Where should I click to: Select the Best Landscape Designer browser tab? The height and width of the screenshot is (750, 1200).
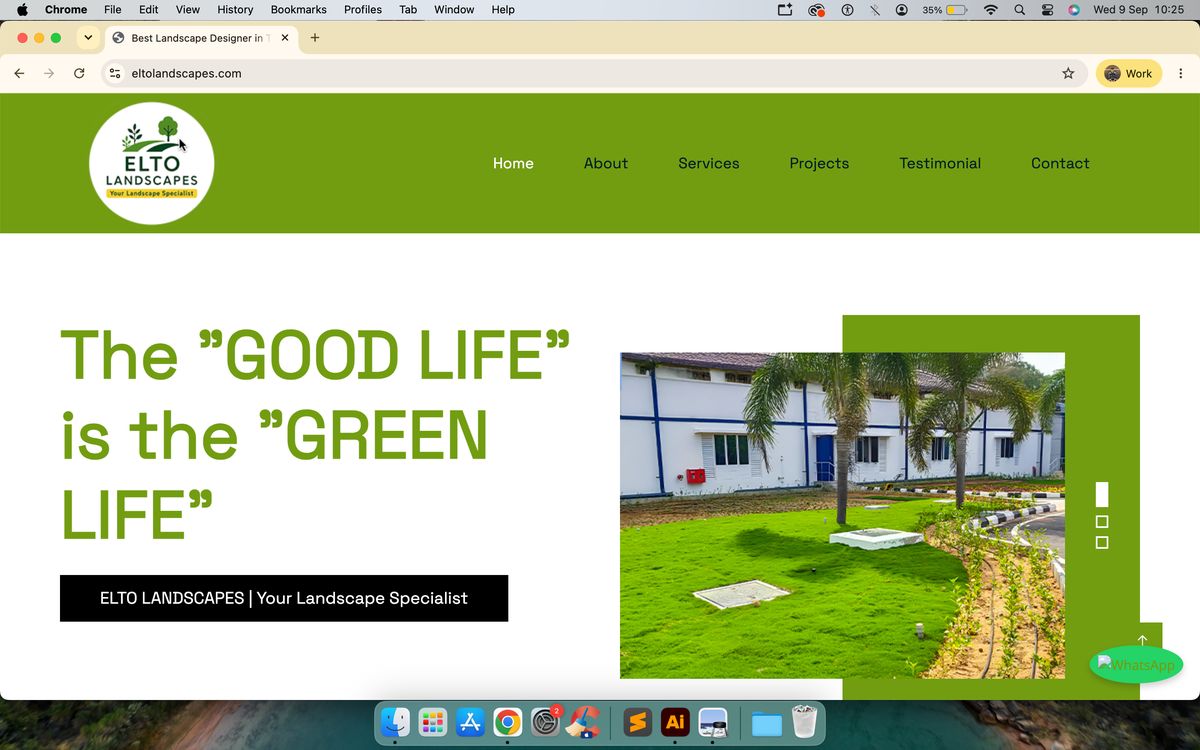(x=201, y=38)
